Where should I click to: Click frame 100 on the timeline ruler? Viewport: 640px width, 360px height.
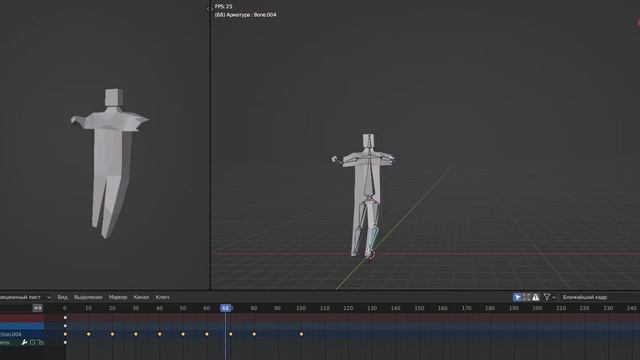tap(301, 308)
